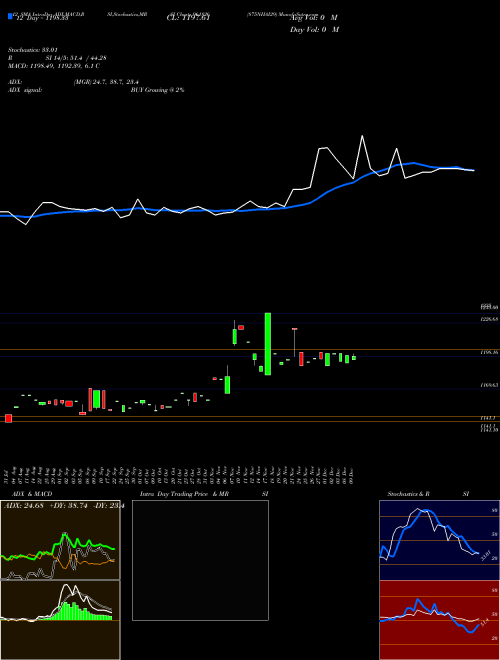Image resolution: width=500 pixels, height=660 pixels.
Task: Click the 1226.68 price axis label
Action: coord(489,319)
